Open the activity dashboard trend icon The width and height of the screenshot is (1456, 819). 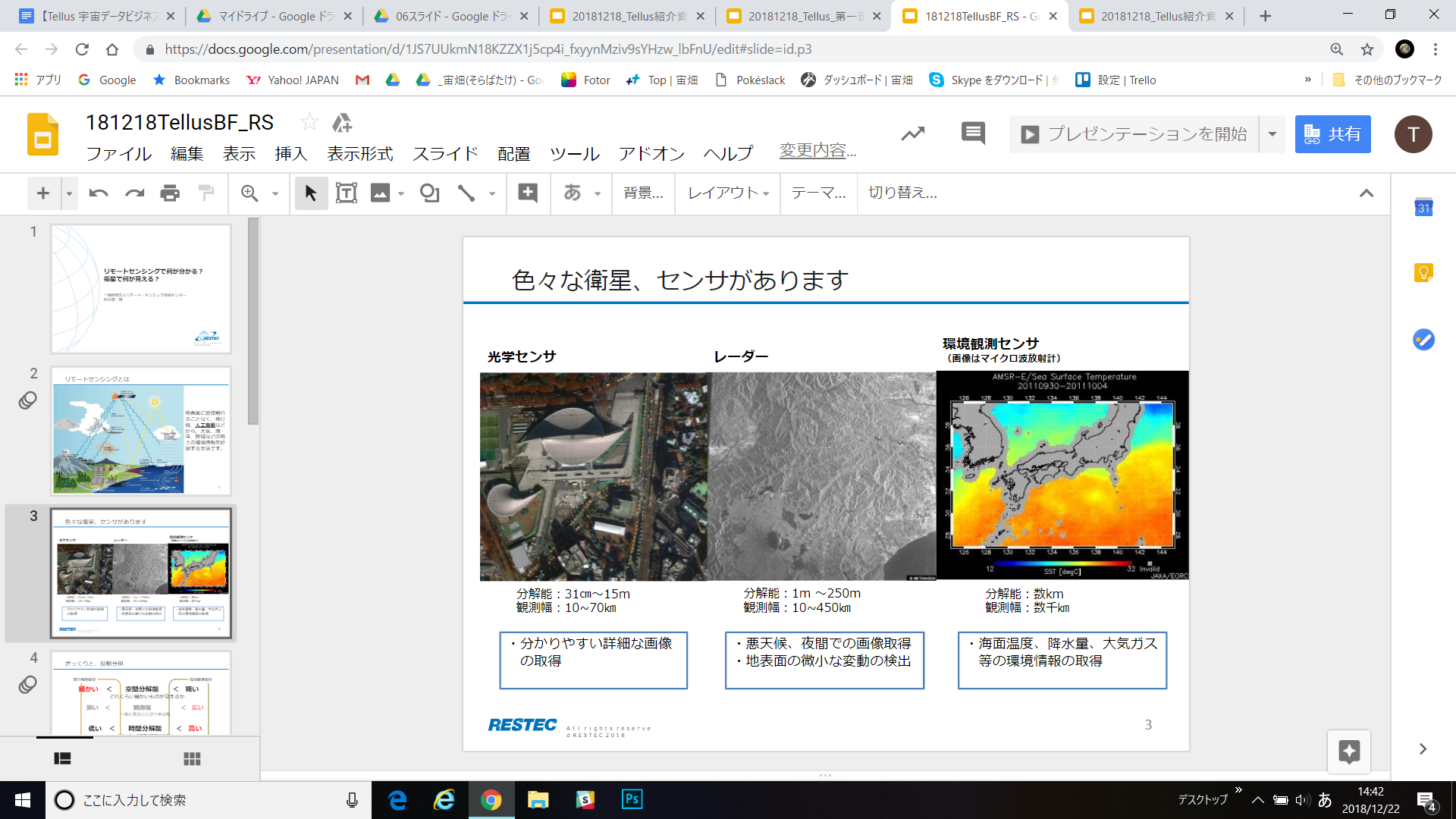click(x=913, y=134)
